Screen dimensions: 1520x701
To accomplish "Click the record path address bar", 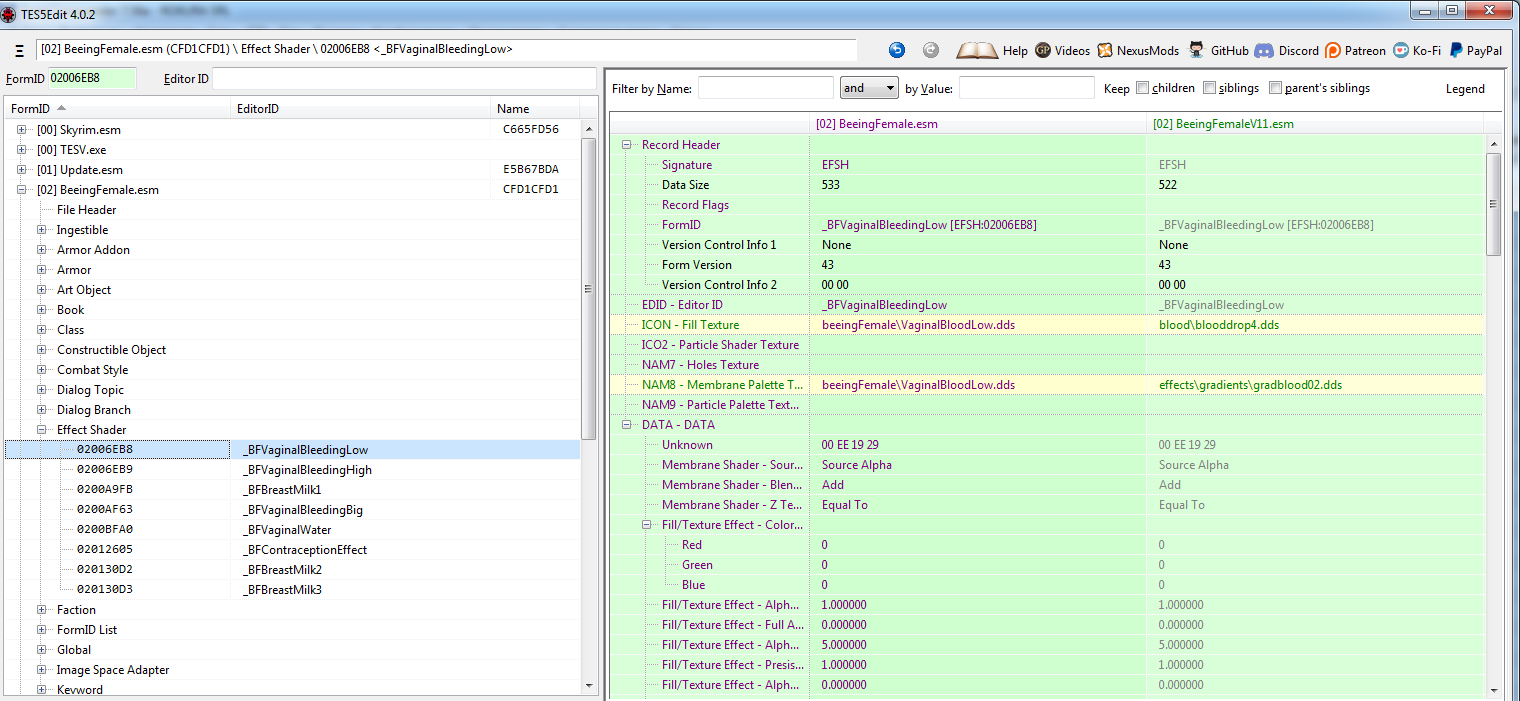I will 446,49.
